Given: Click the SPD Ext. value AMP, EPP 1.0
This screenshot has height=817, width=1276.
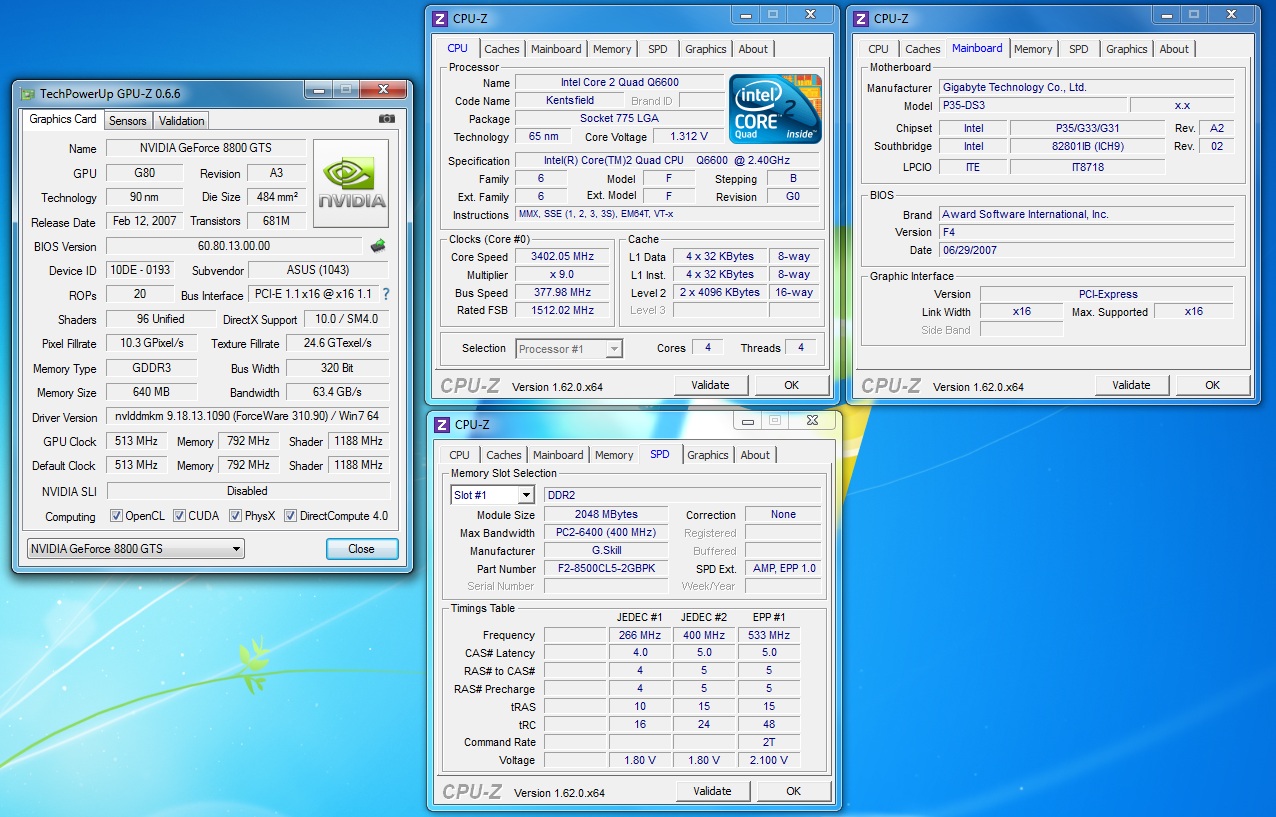Looking at the screenshot, I should pos(783,569).
